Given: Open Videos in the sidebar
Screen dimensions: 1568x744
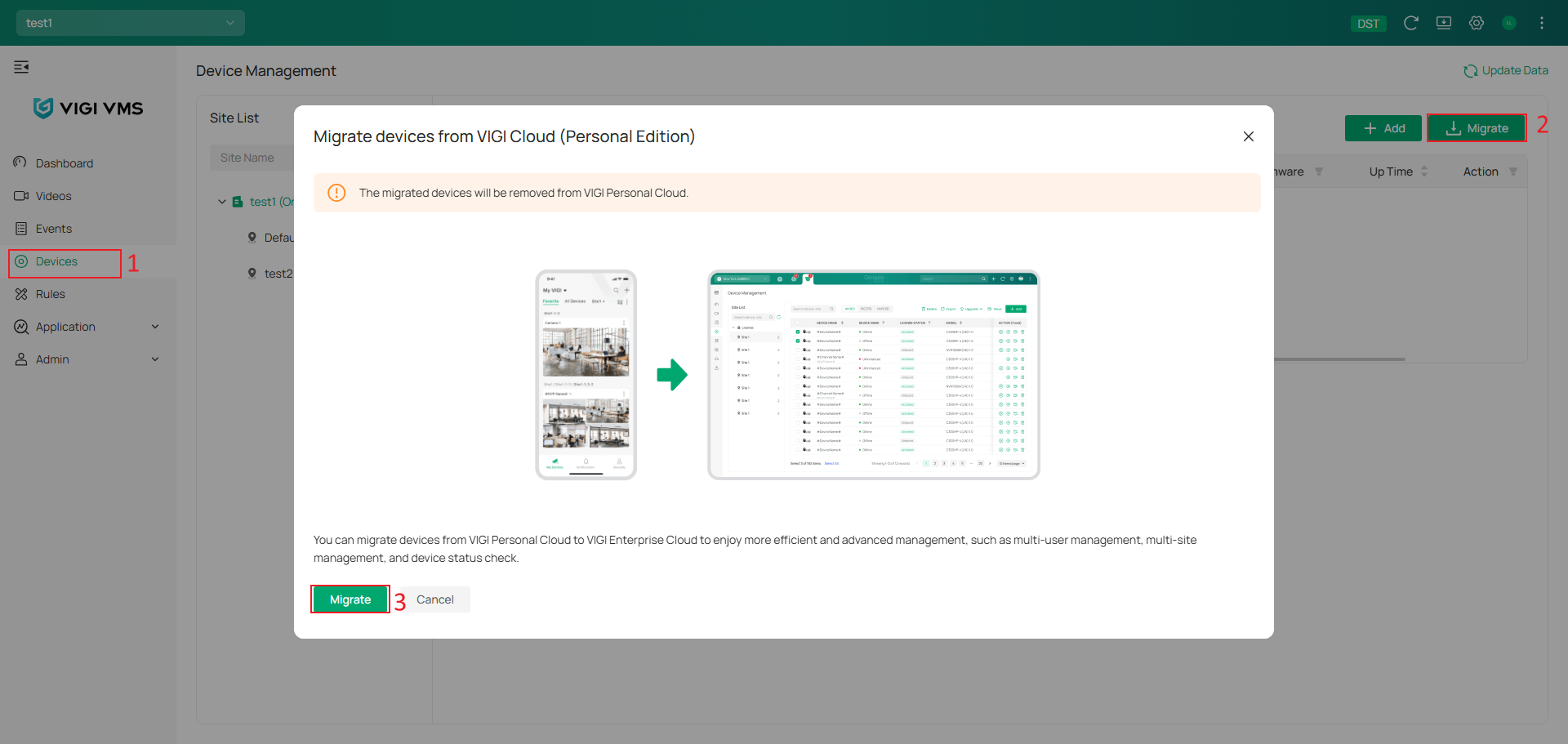Looking at the screenshot, I should point(88,196).
